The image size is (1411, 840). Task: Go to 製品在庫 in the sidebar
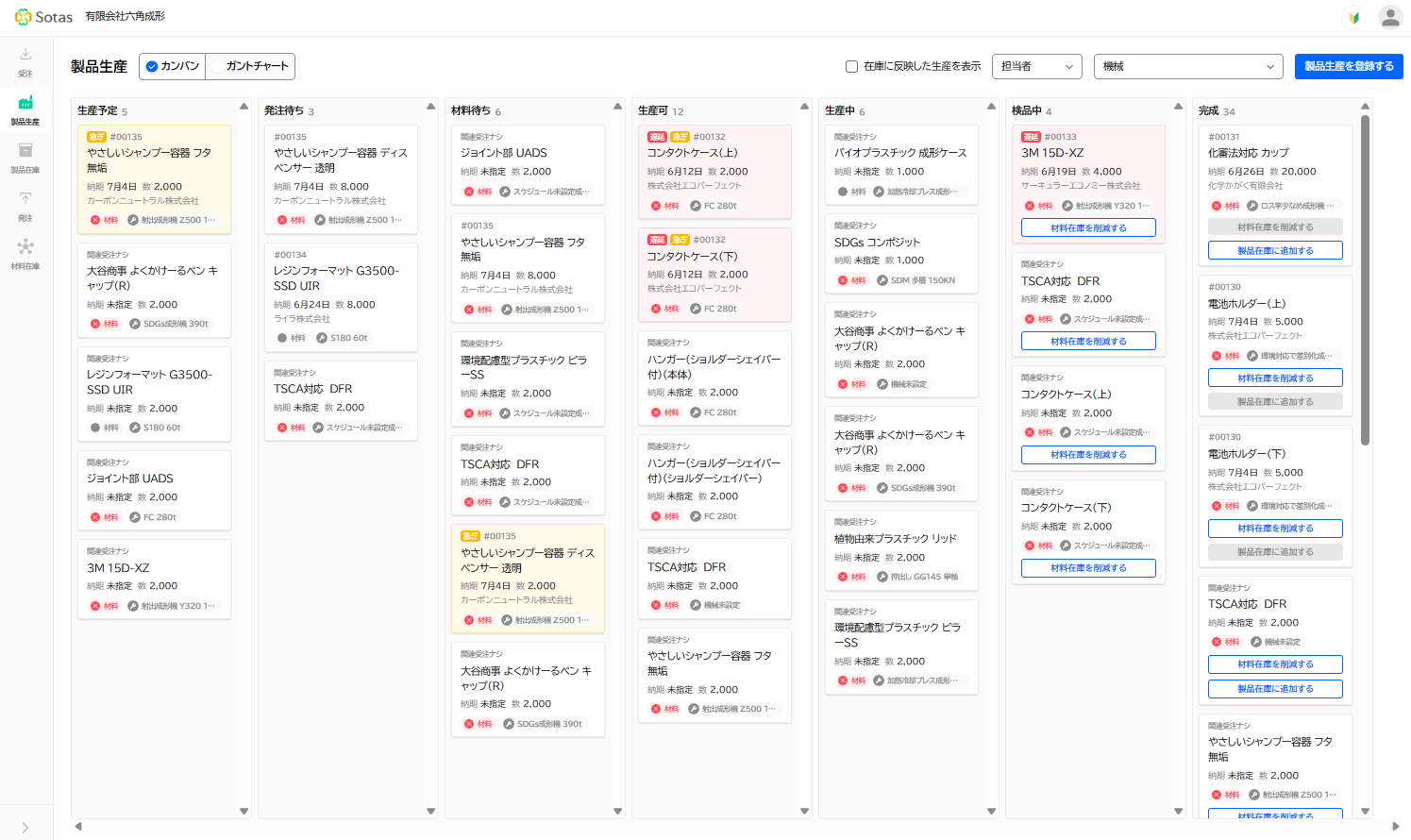pos(25,159)
